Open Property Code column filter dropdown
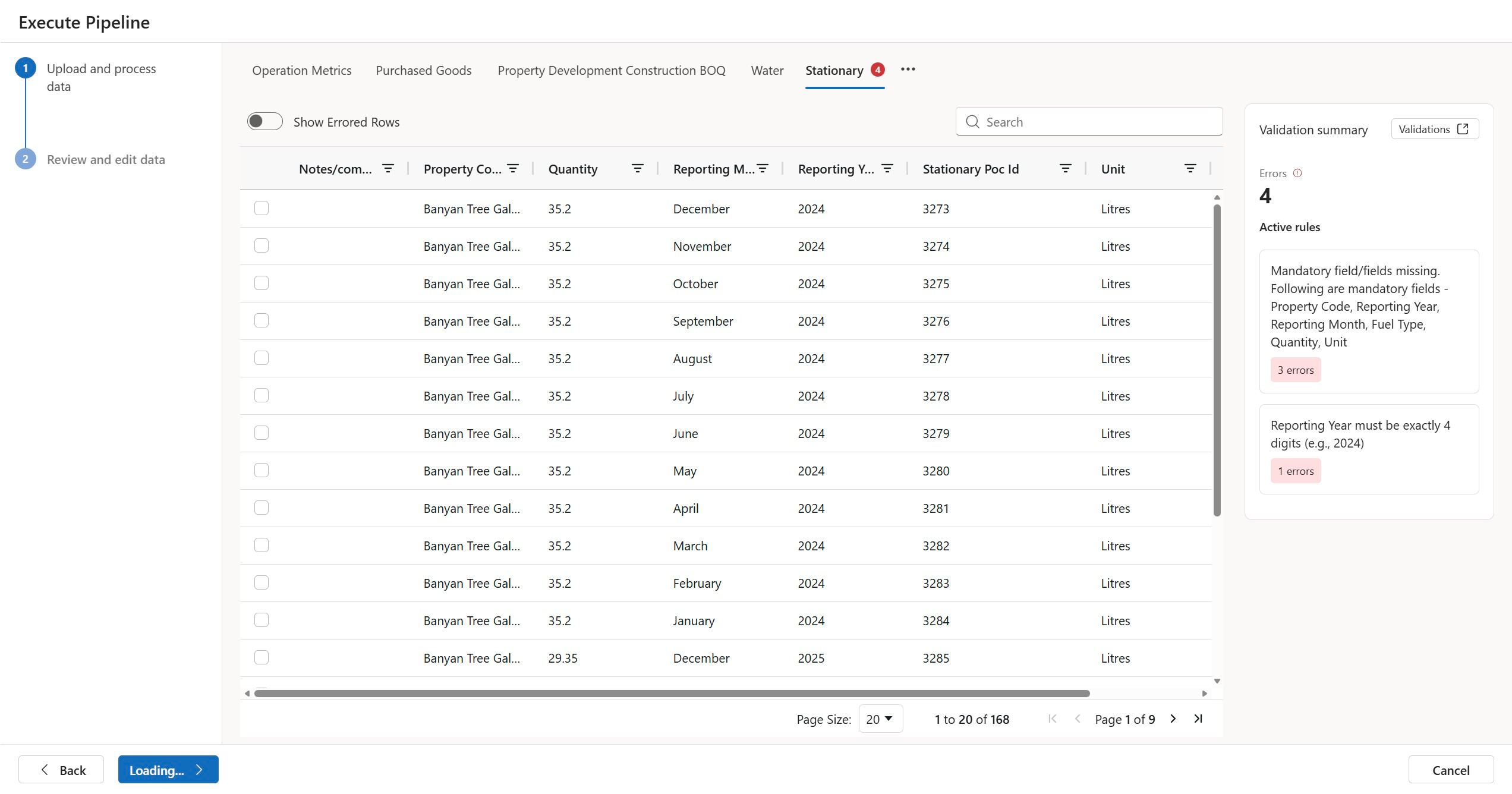This screenshot has width=1512, height=794. tap(513, 169)
